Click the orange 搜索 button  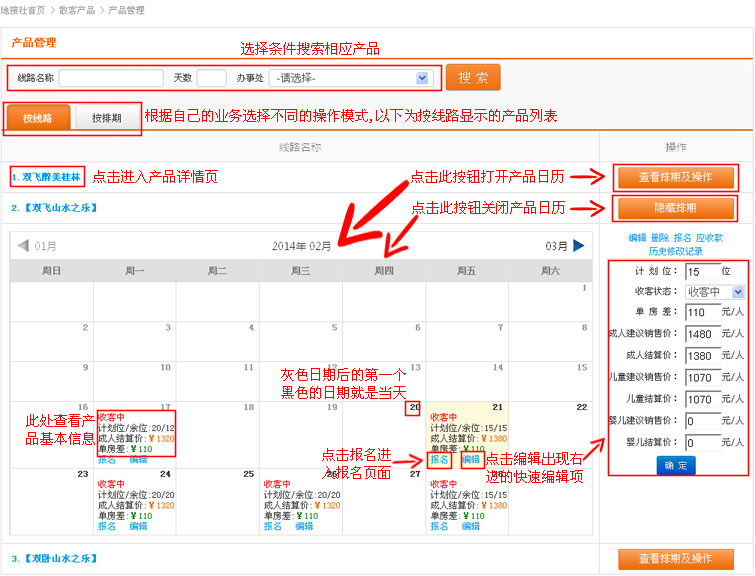(473, 78)
